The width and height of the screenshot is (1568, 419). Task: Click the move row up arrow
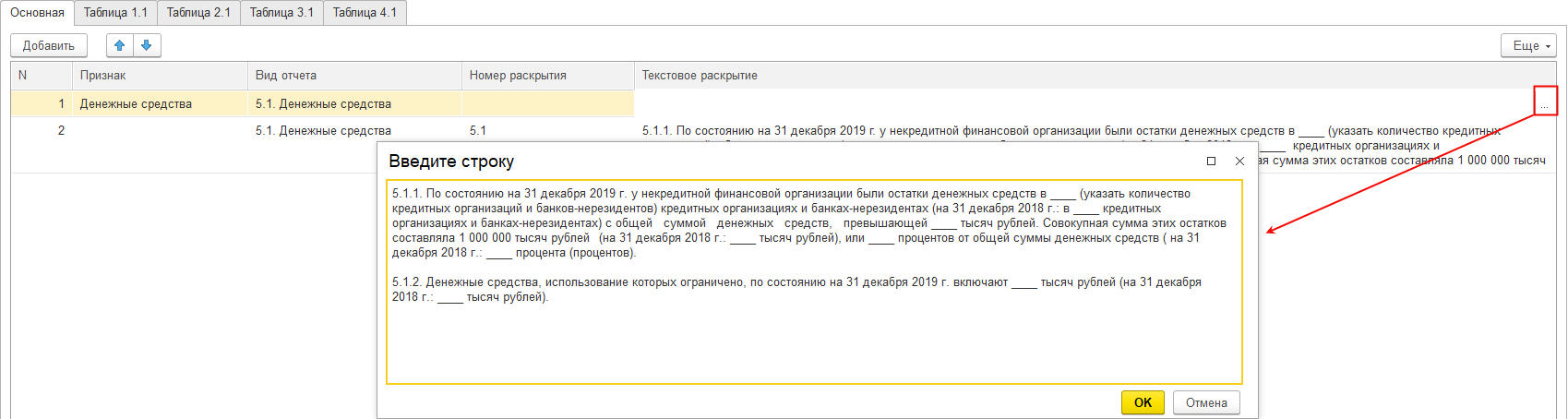pos(119,45)
